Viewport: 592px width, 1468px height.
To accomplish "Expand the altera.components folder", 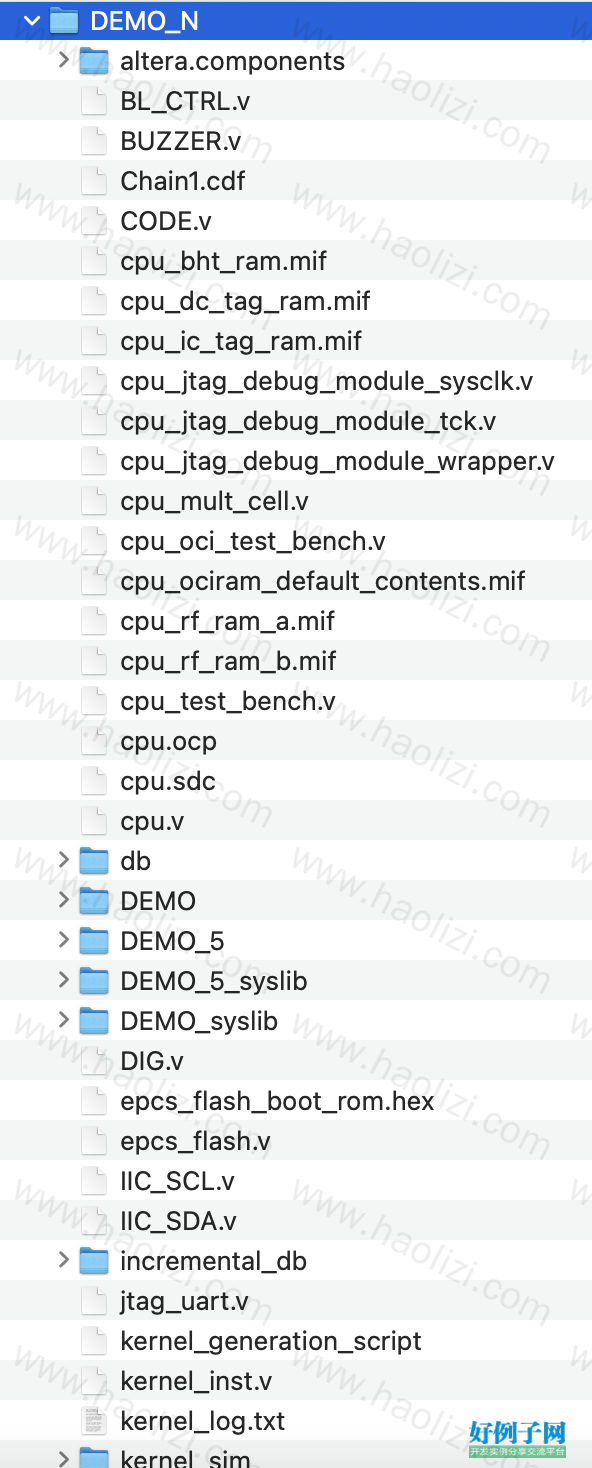I will [x=63, y=60].
